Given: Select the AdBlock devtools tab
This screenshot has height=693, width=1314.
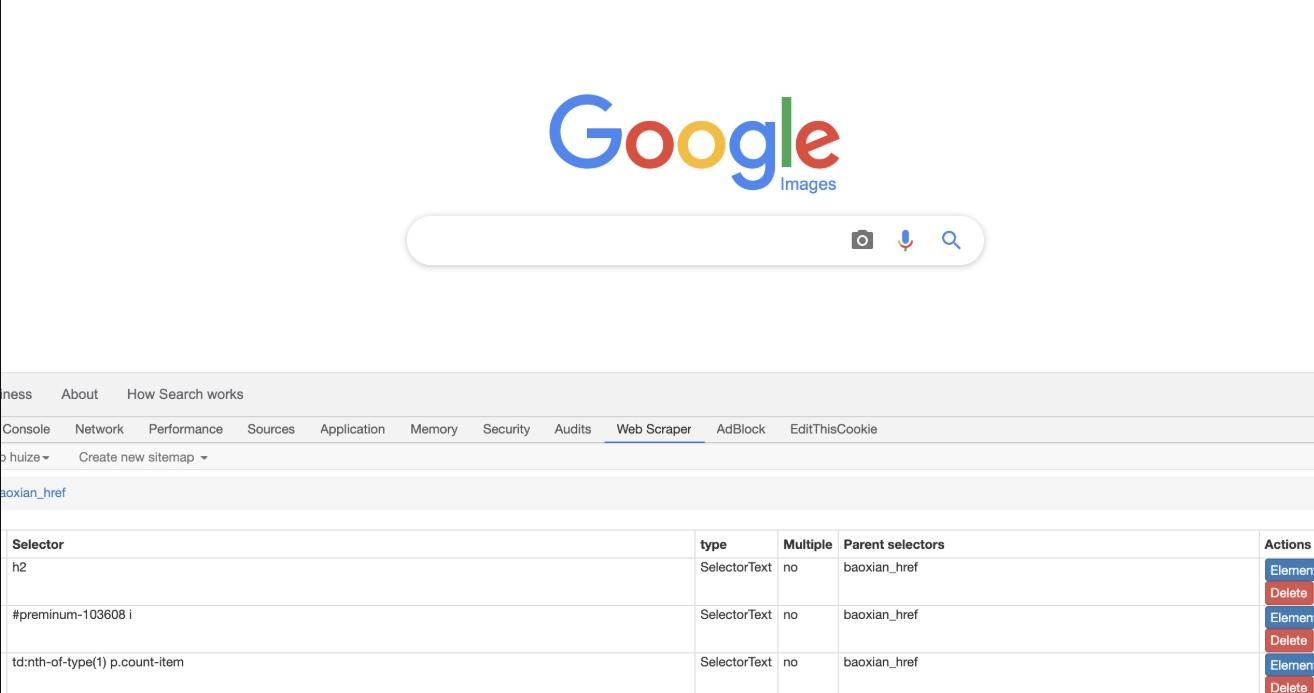Looking at the screenshot, I should coord(741,429).
